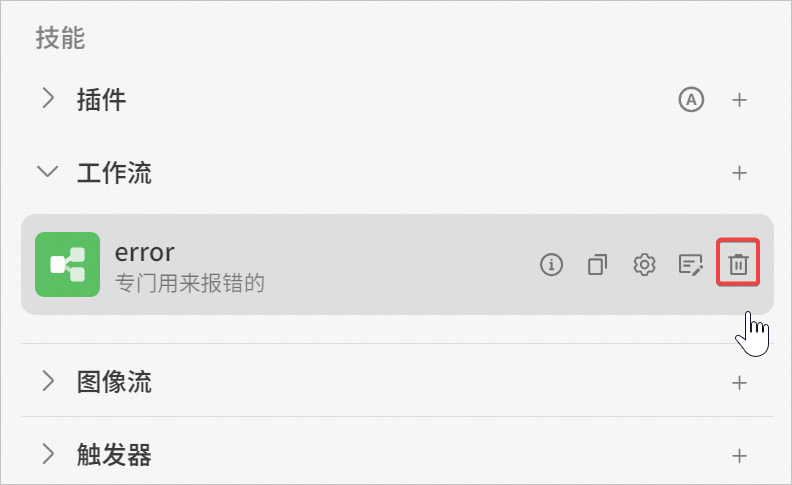
Task: Copy the error workflow using duplicate icon
Action: click(x=597, y=264)
